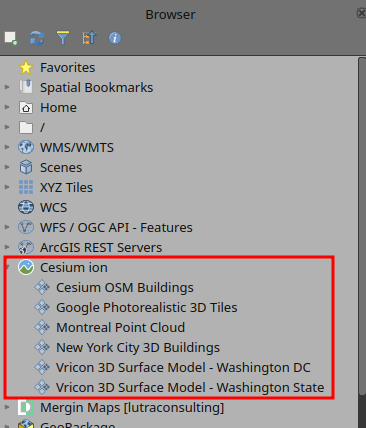Close the Browser panel
The image size is (366, 428).
(x=361, y=13)
